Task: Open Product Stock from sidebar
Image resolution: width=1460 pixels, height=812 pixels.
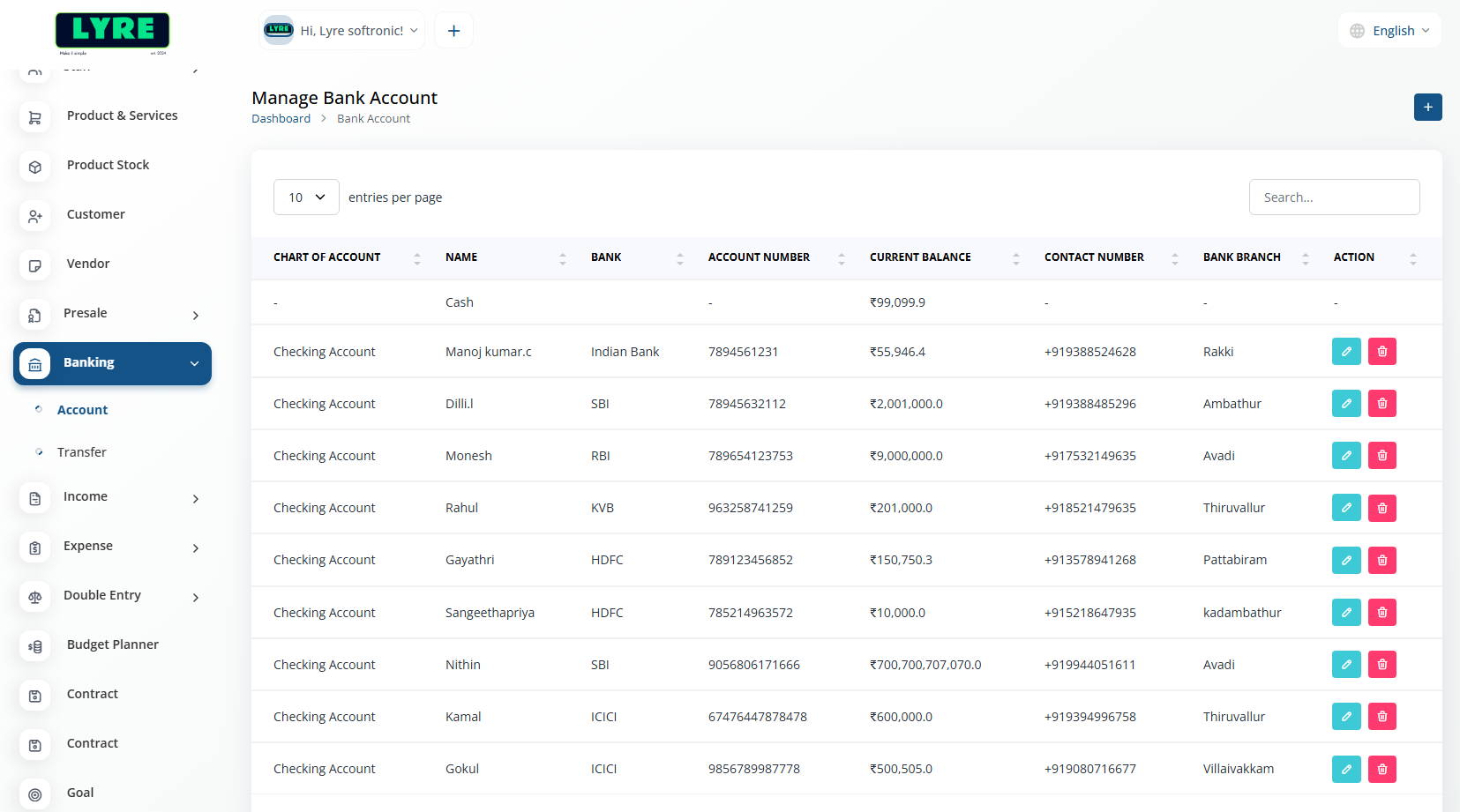Action: pos(108,165)
